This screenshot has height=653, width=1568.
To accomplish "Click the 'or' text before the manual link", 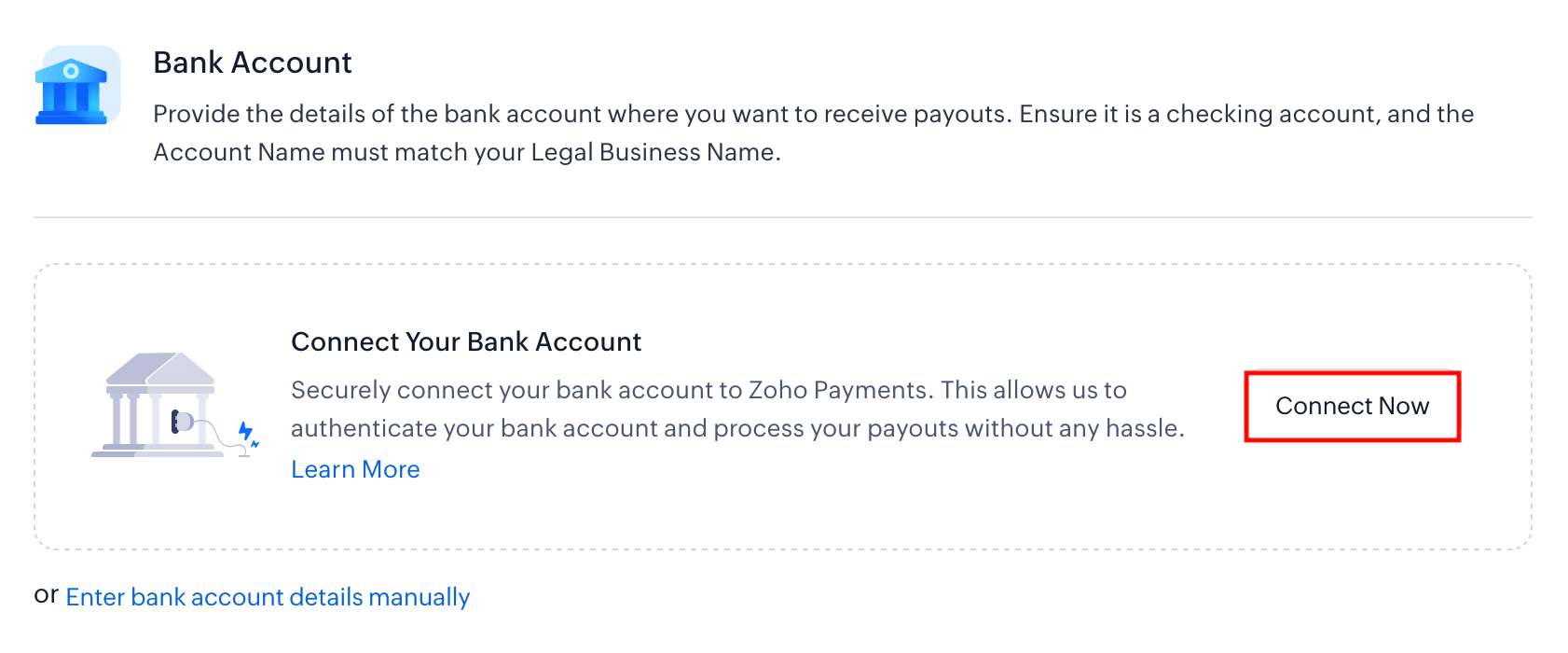I will tap(46, 595).
